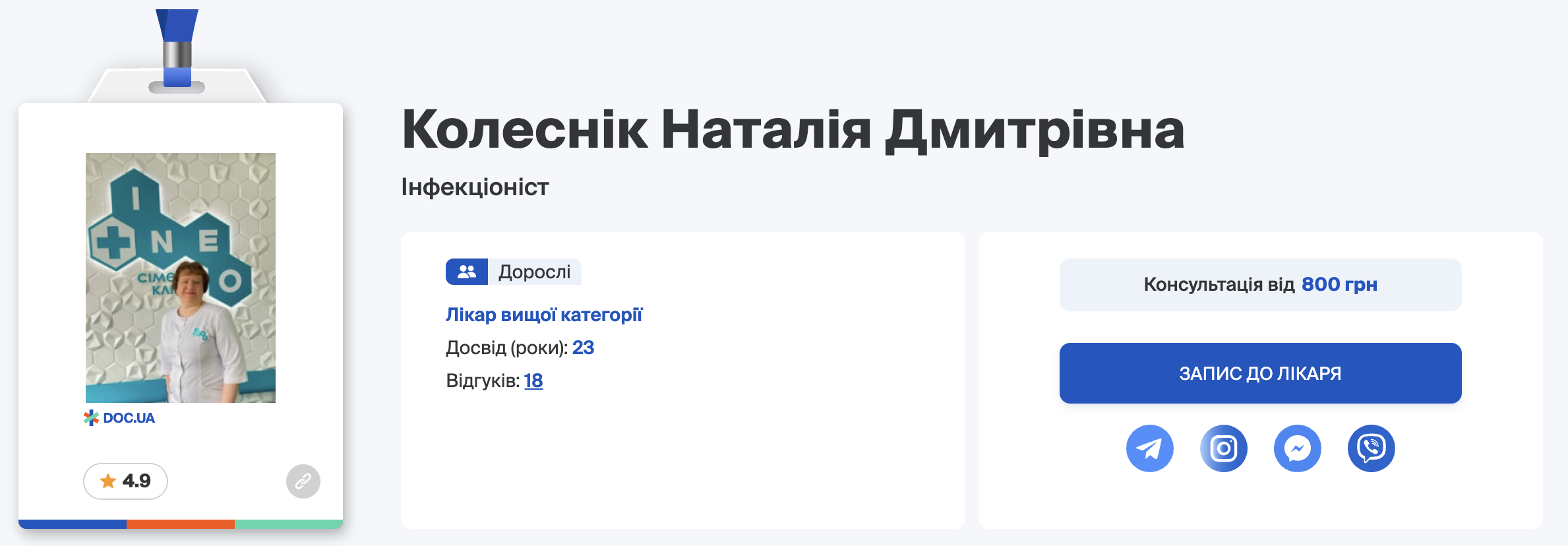Open the 18 reviews link
This screenshot has width=1568, height=546.
(x=533, y=380)
